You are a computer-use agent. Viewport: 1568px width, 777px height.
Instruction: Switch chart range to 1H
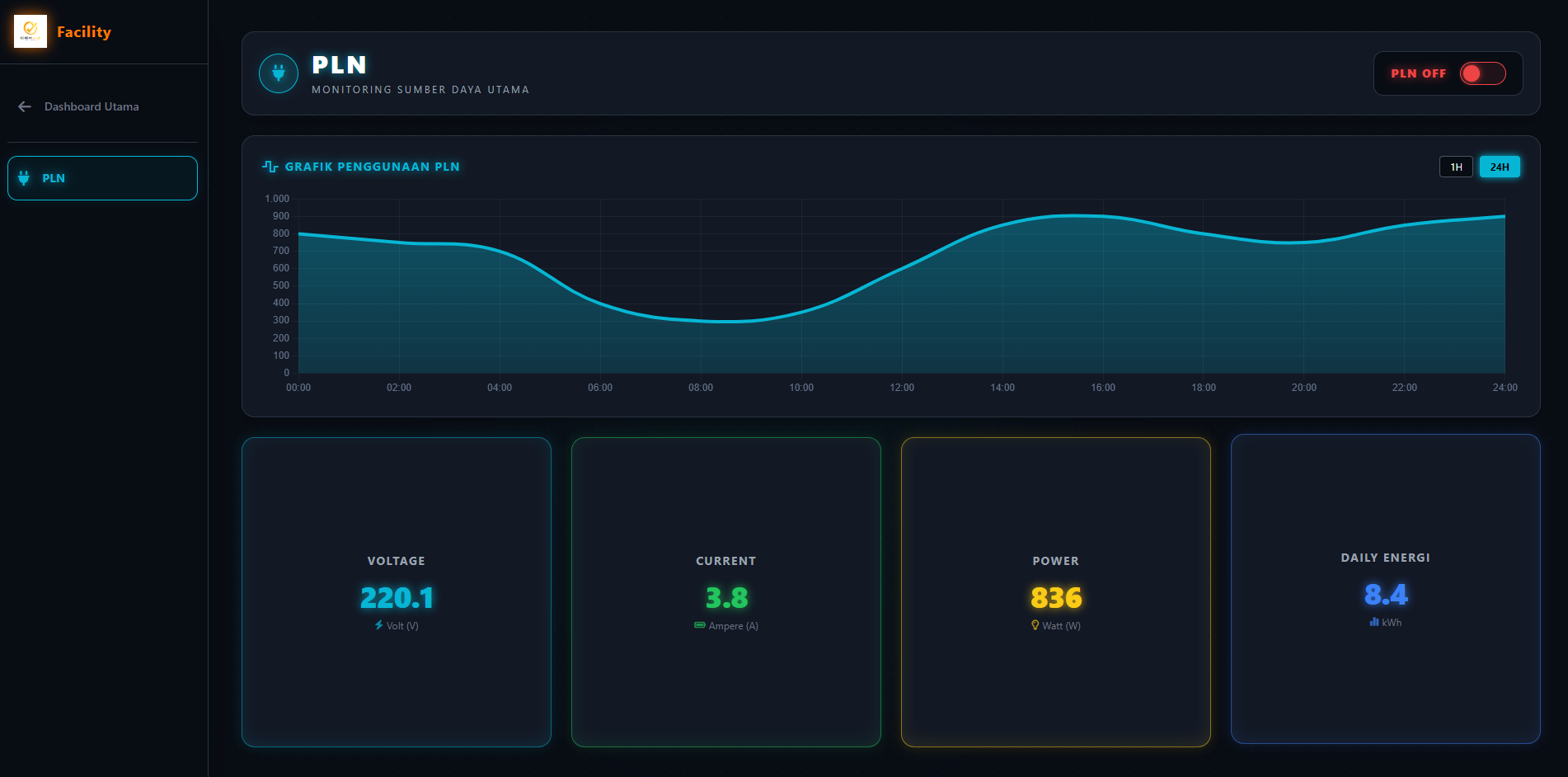click(1456, 167)
